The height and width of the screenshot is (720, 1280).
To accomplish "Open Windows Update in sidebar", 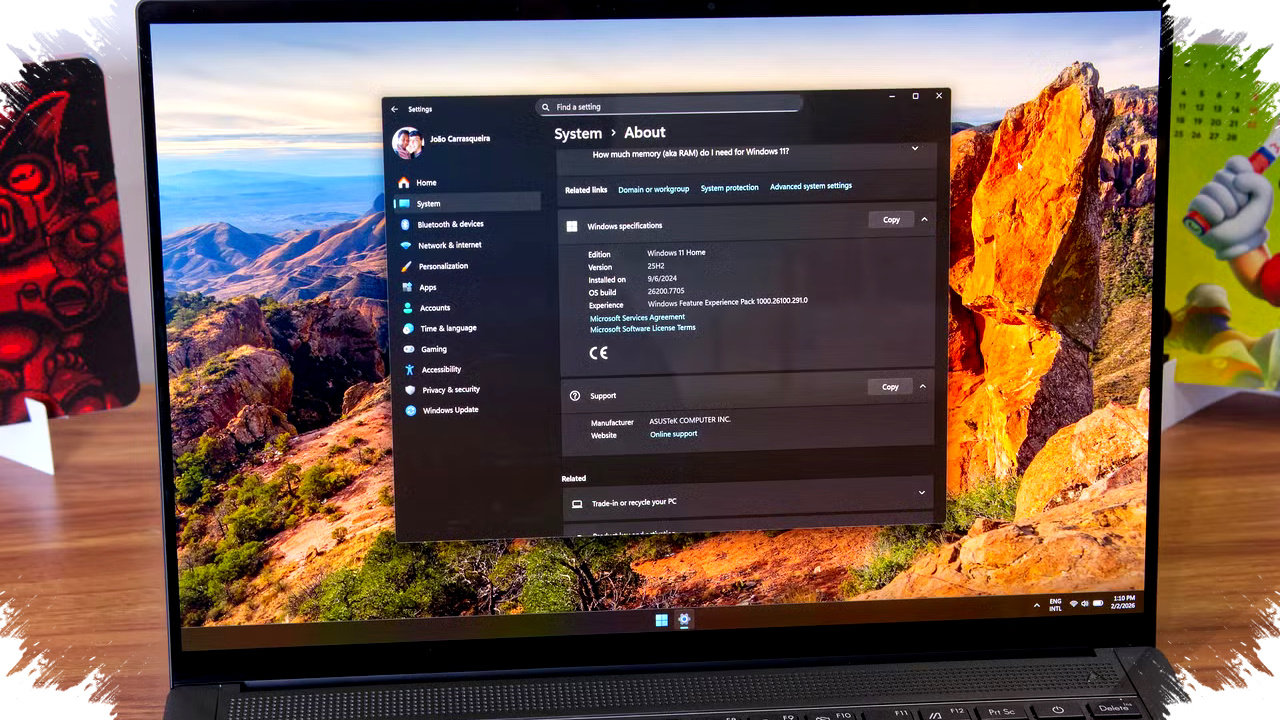I will pos(450,410).
